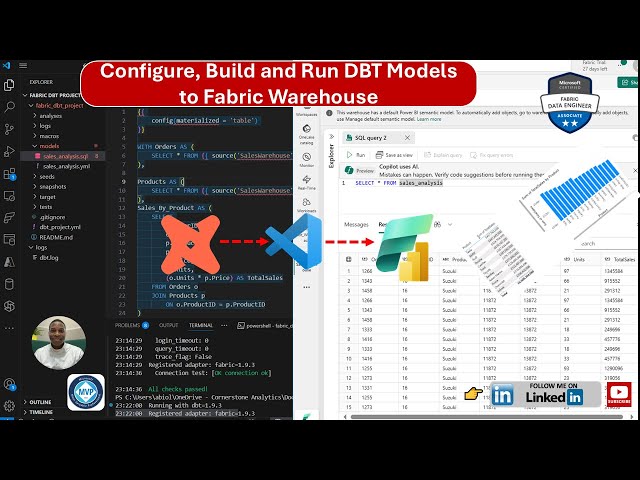Open Monitor in Fabric navigation
640x480 pixels.
click(x=307, y=160)
